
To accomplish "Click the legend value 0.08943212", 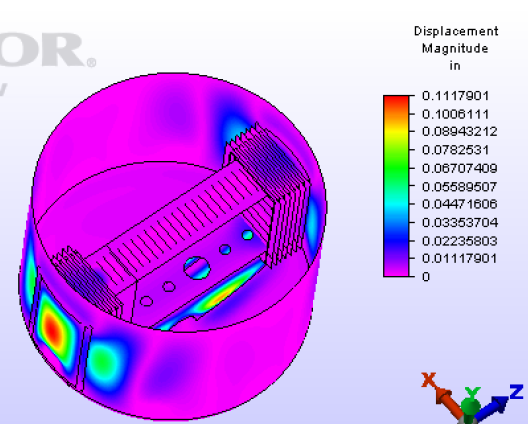I will point(460,132).
